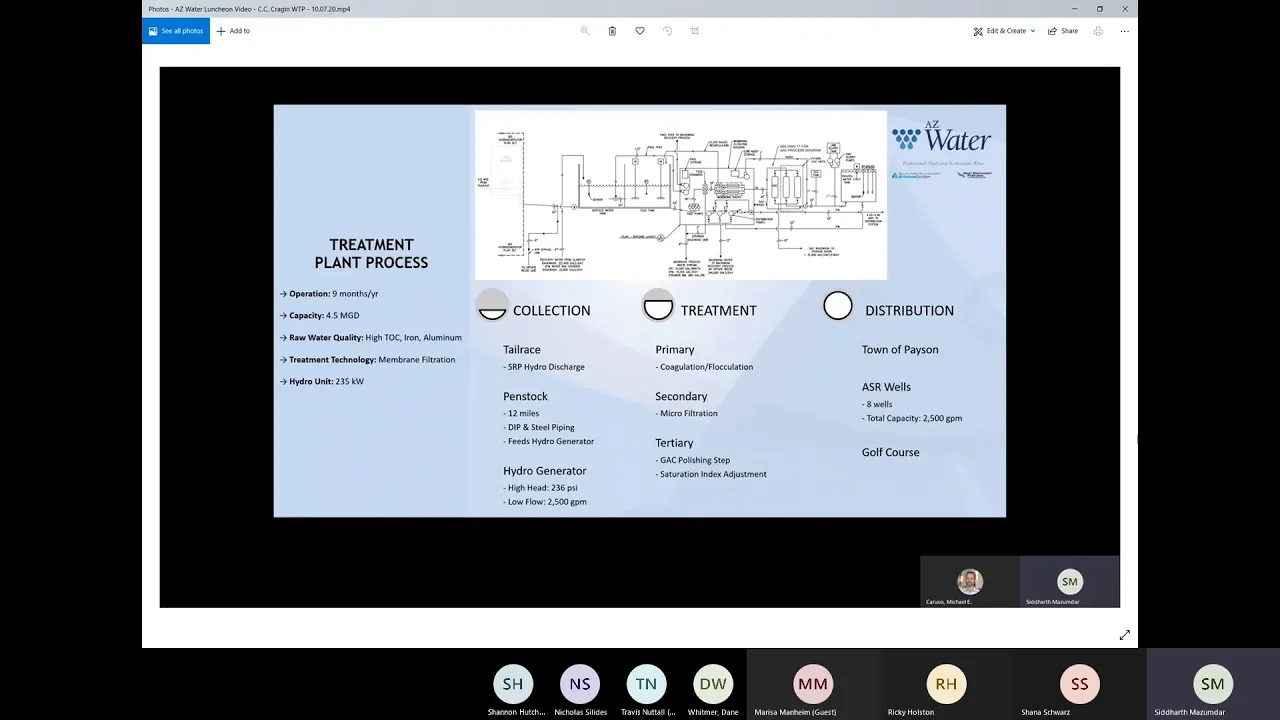Click the process flow diagram image
The height and width of the screenshot is (720, 1280).
pos(680,195)
